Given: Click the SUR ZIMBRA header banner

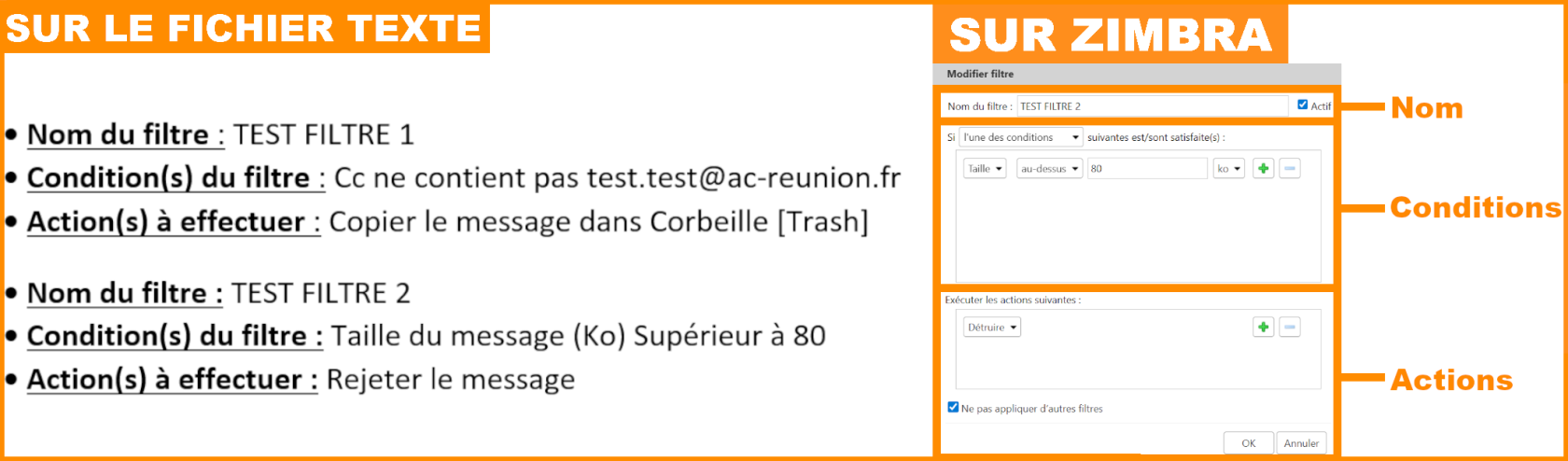Looking at the screenshot, I should (x=1111, y=35).
